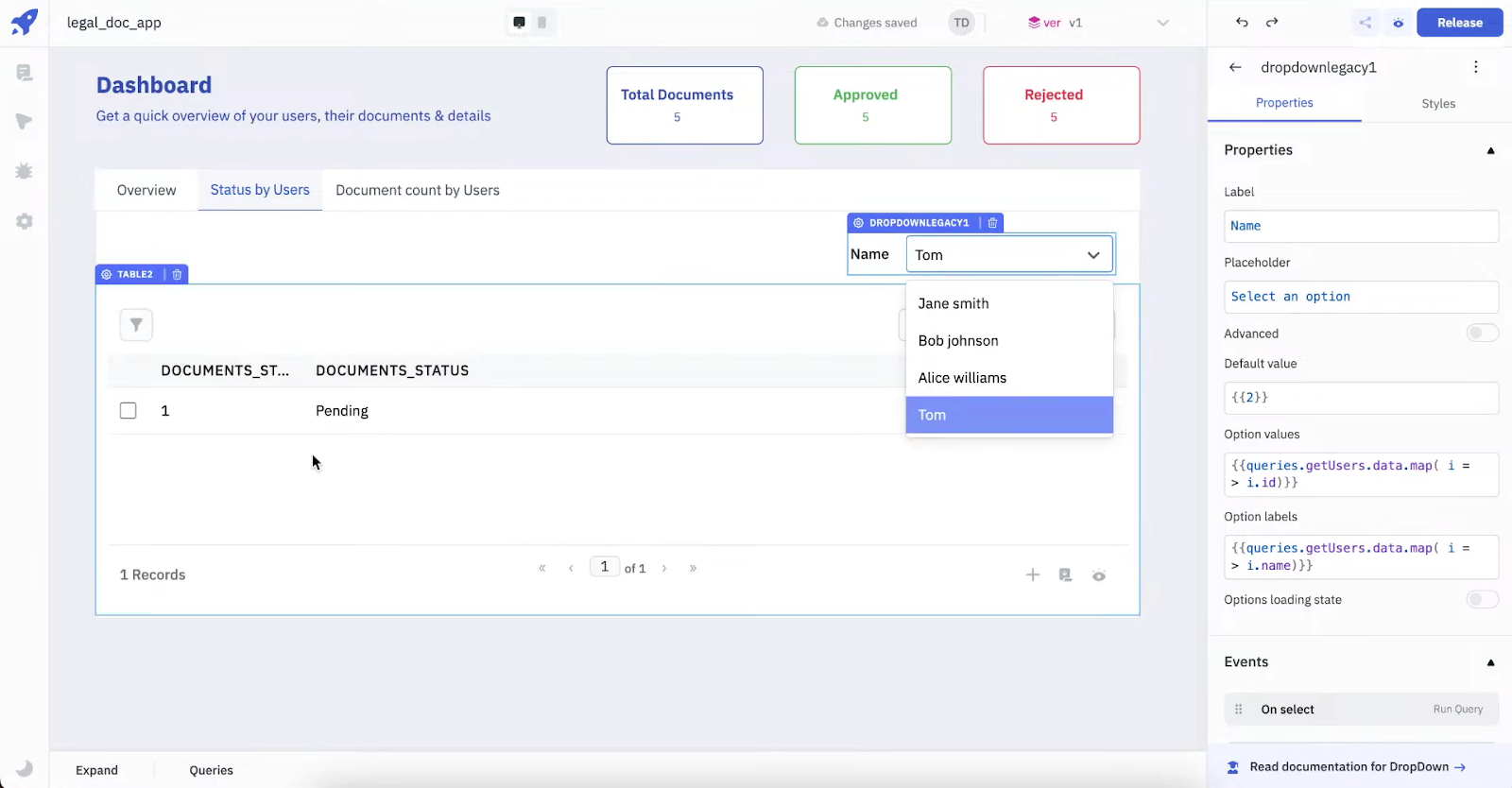
Task: Click the share app icon
Action: point(1366,23)
